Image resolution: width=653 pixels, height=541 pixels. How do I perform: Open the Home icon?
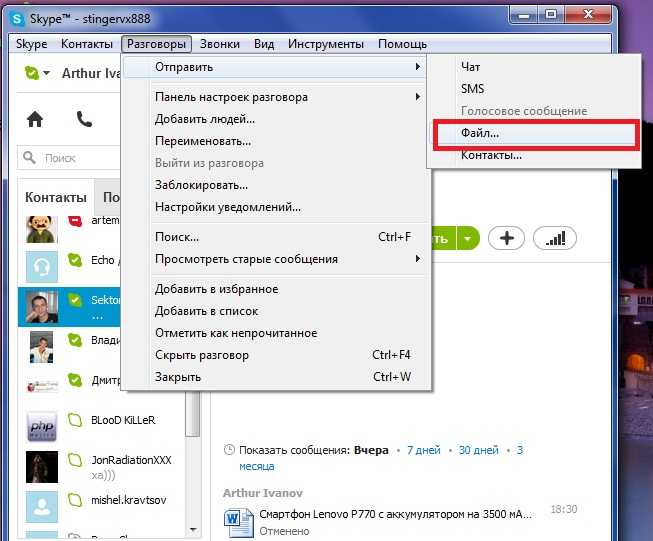tap(35, 120)
